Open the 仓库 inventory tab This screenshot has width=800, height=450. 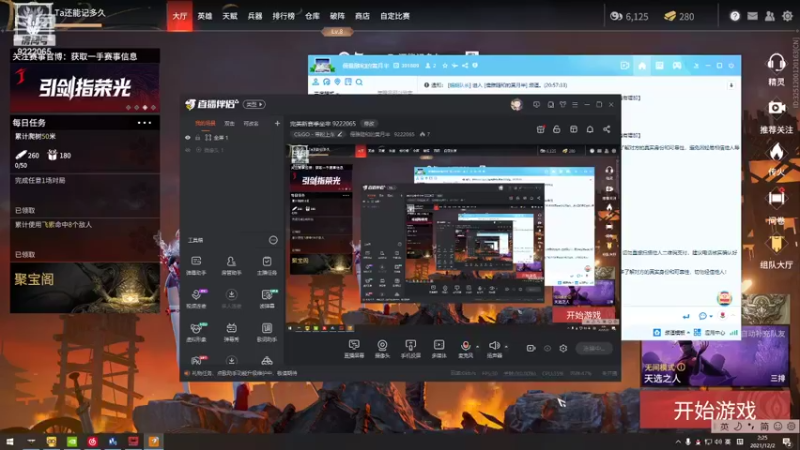click(x=312, y=16)
